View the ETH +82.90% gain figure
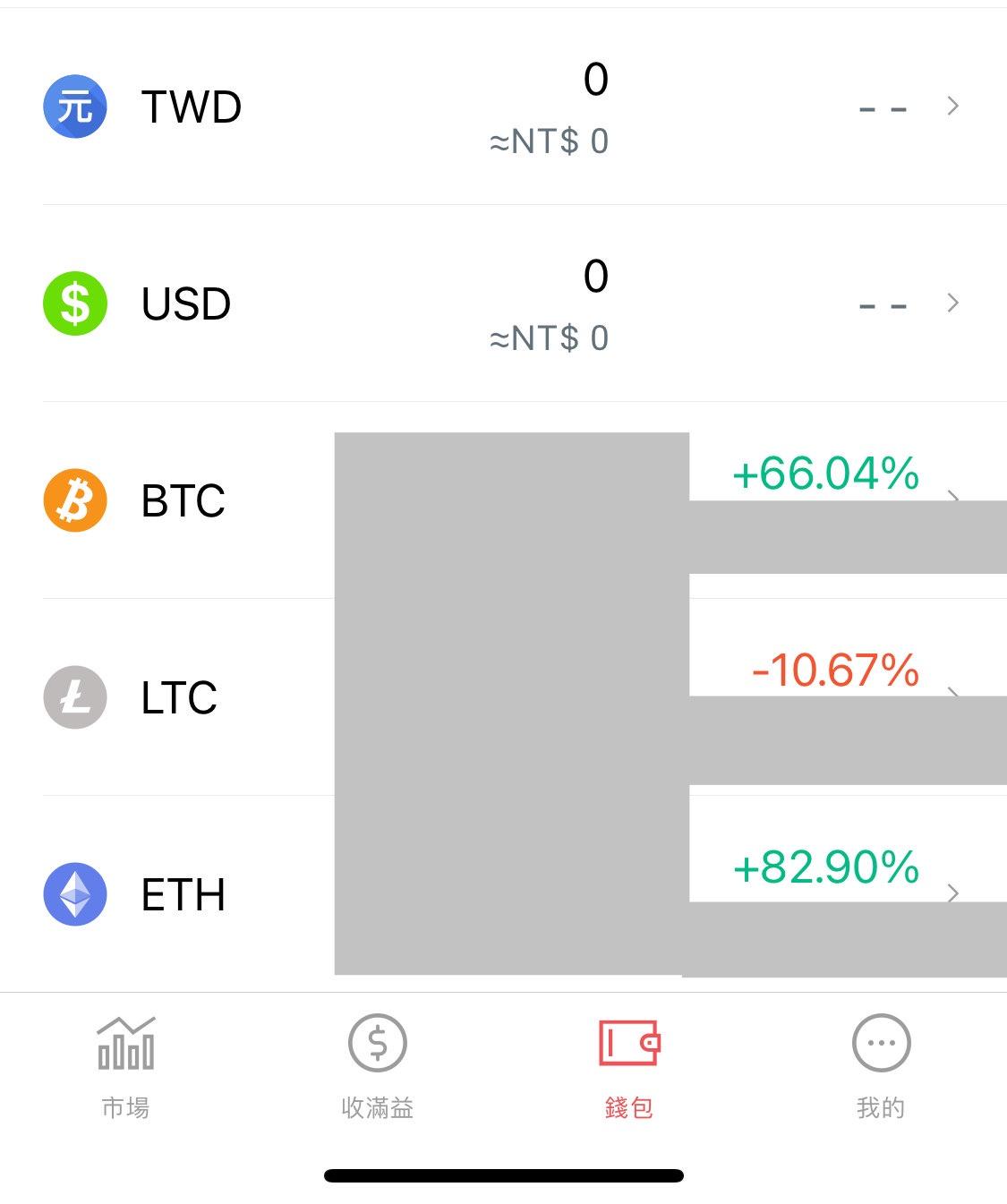Screen dimensions: 1007x1204 [x=825, y=867]
